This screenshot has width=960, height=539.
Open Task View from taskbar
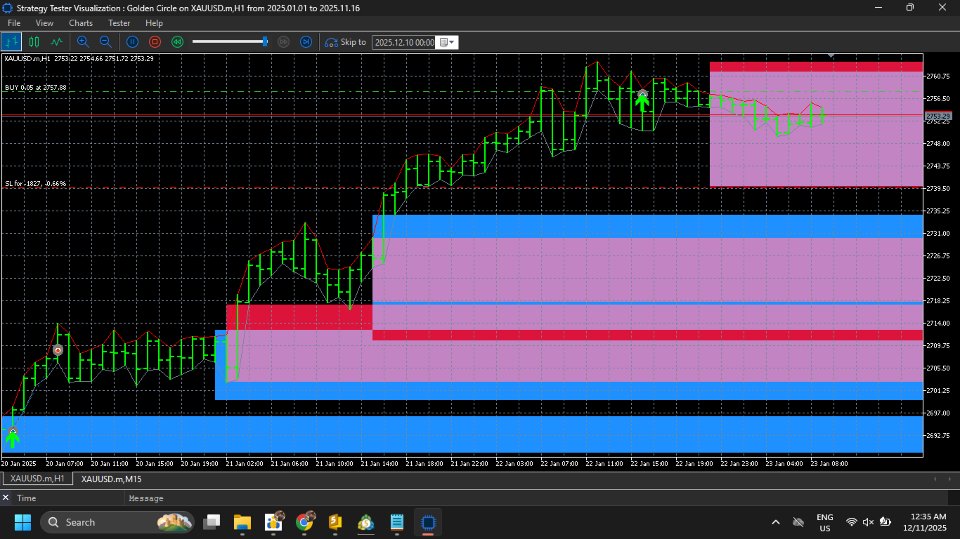(212, 522)
